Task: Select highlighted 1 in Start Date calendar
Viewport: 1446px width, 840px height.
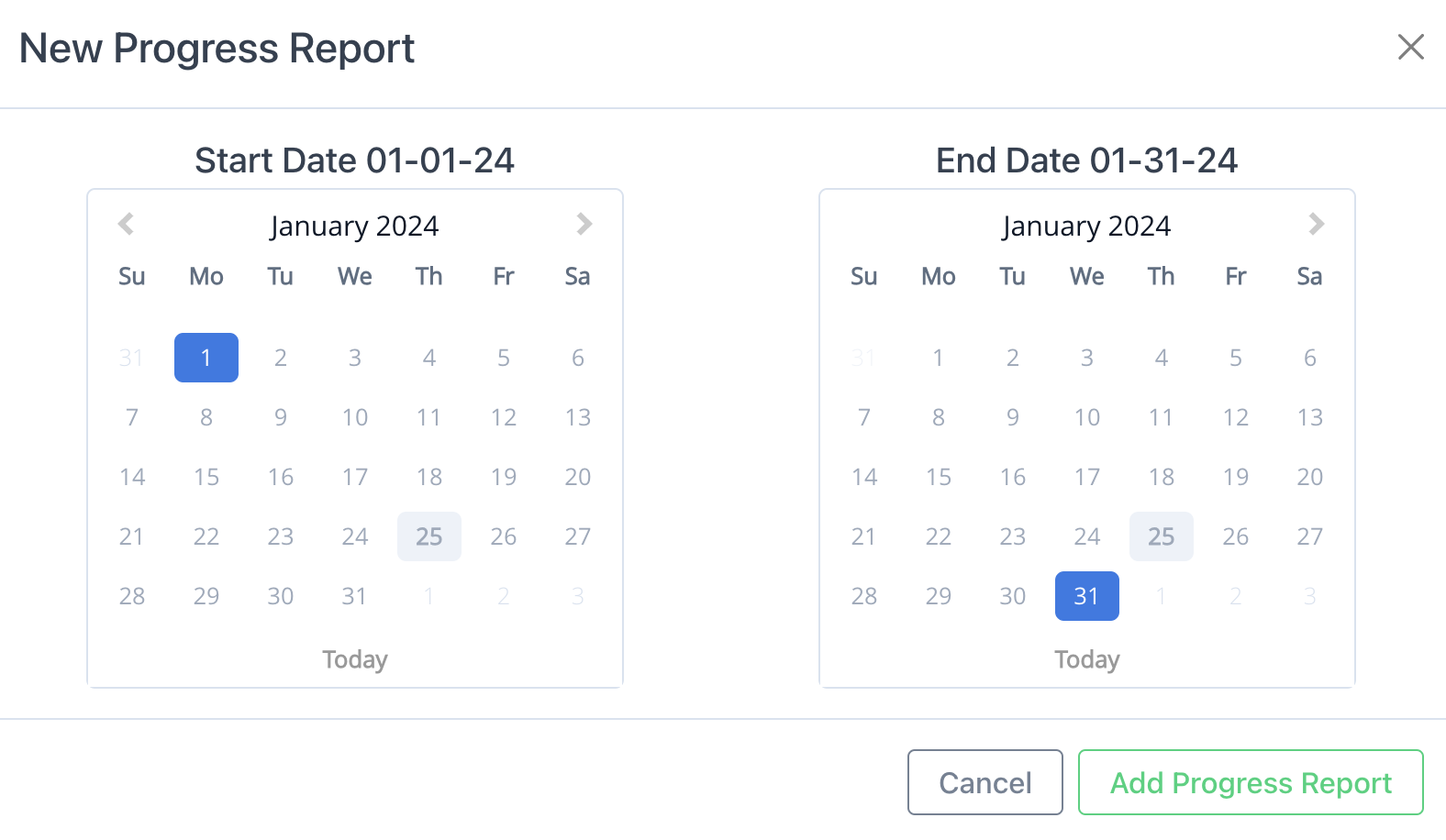Action: [206, 358]
